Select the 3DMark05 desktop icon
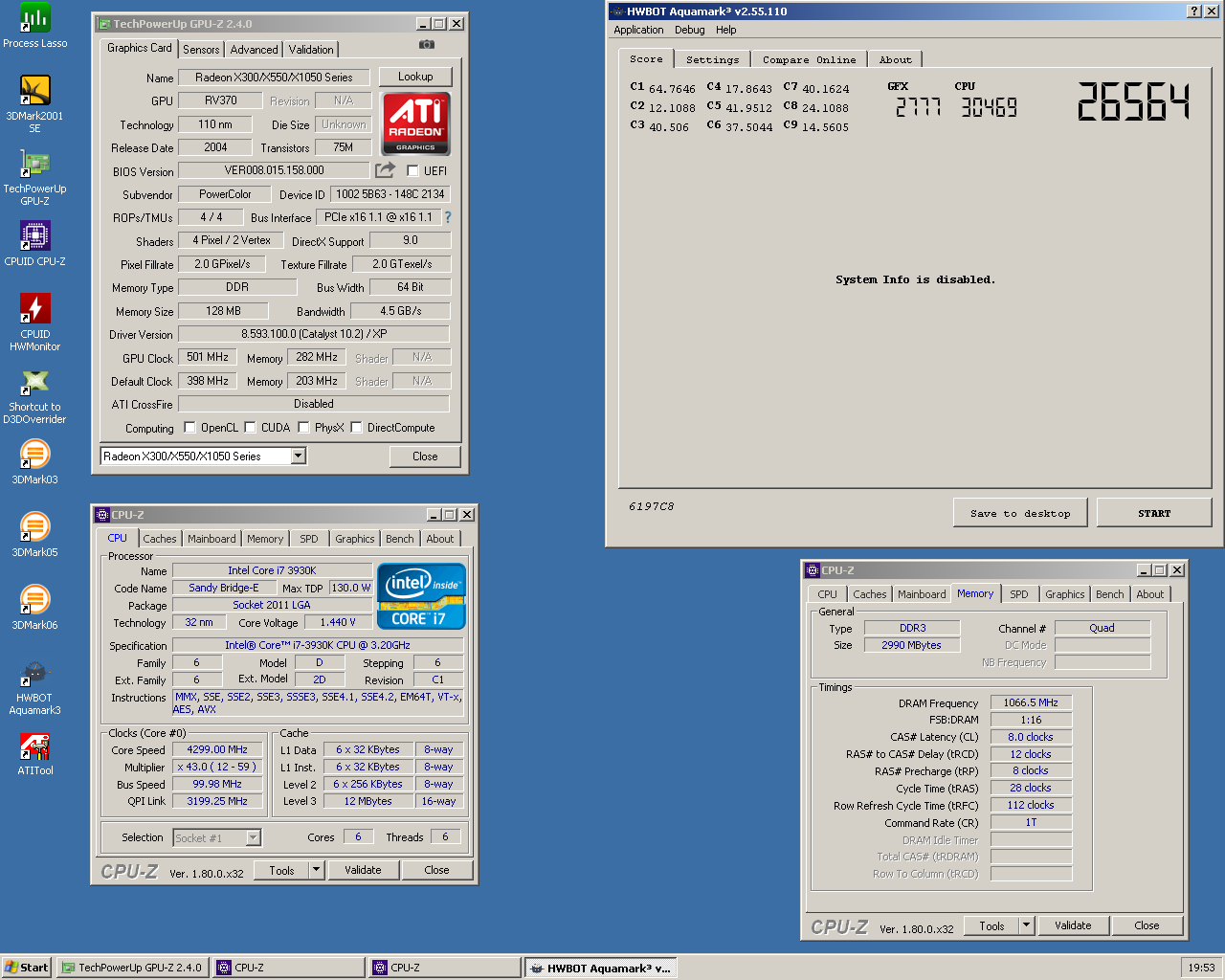 click(34, 534)
